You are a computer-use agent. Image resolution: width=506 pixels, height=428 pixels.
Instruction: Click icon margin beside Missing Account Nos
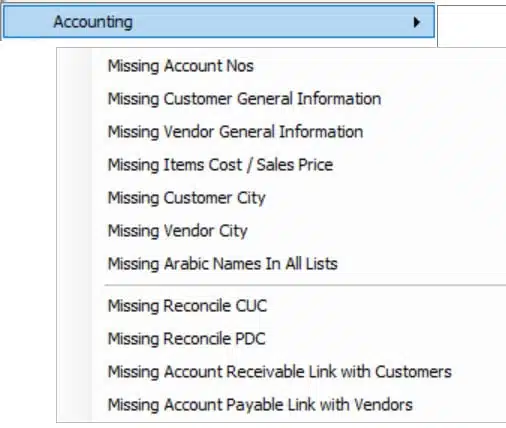pyautogui.click(x=74, y=66)
